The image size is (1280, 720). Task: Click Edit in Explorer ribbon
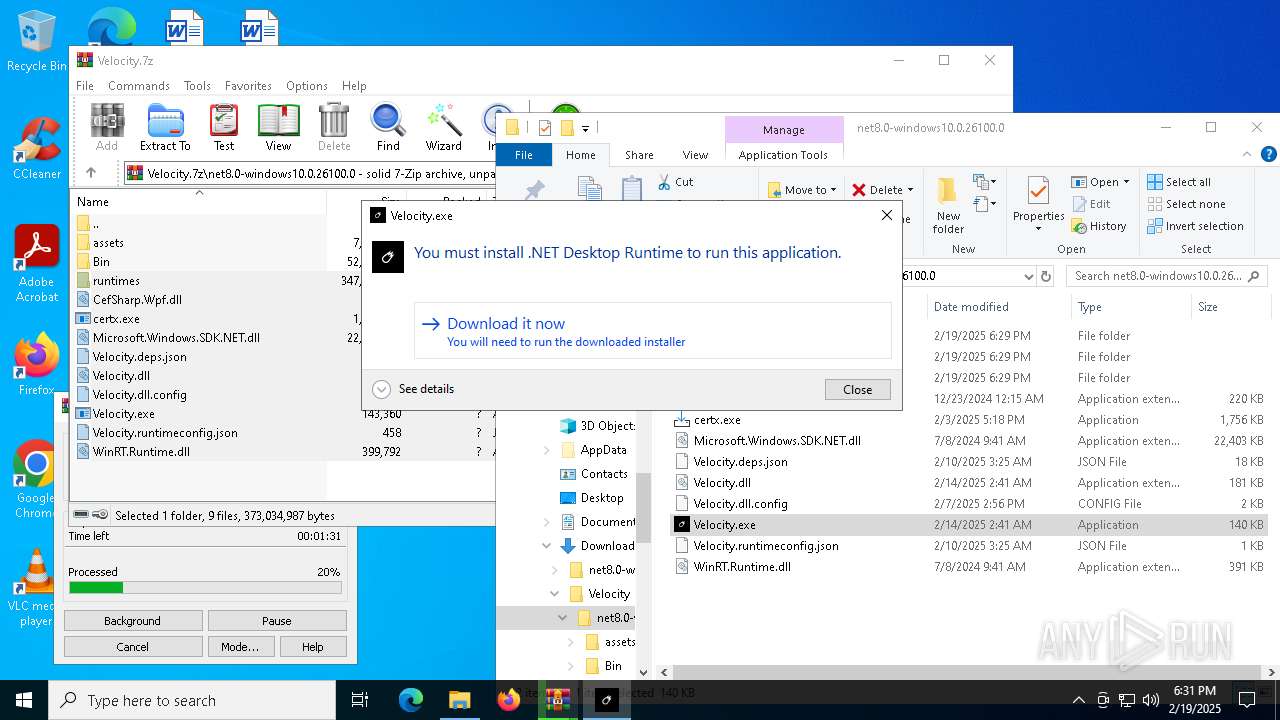coord(1091,204)
